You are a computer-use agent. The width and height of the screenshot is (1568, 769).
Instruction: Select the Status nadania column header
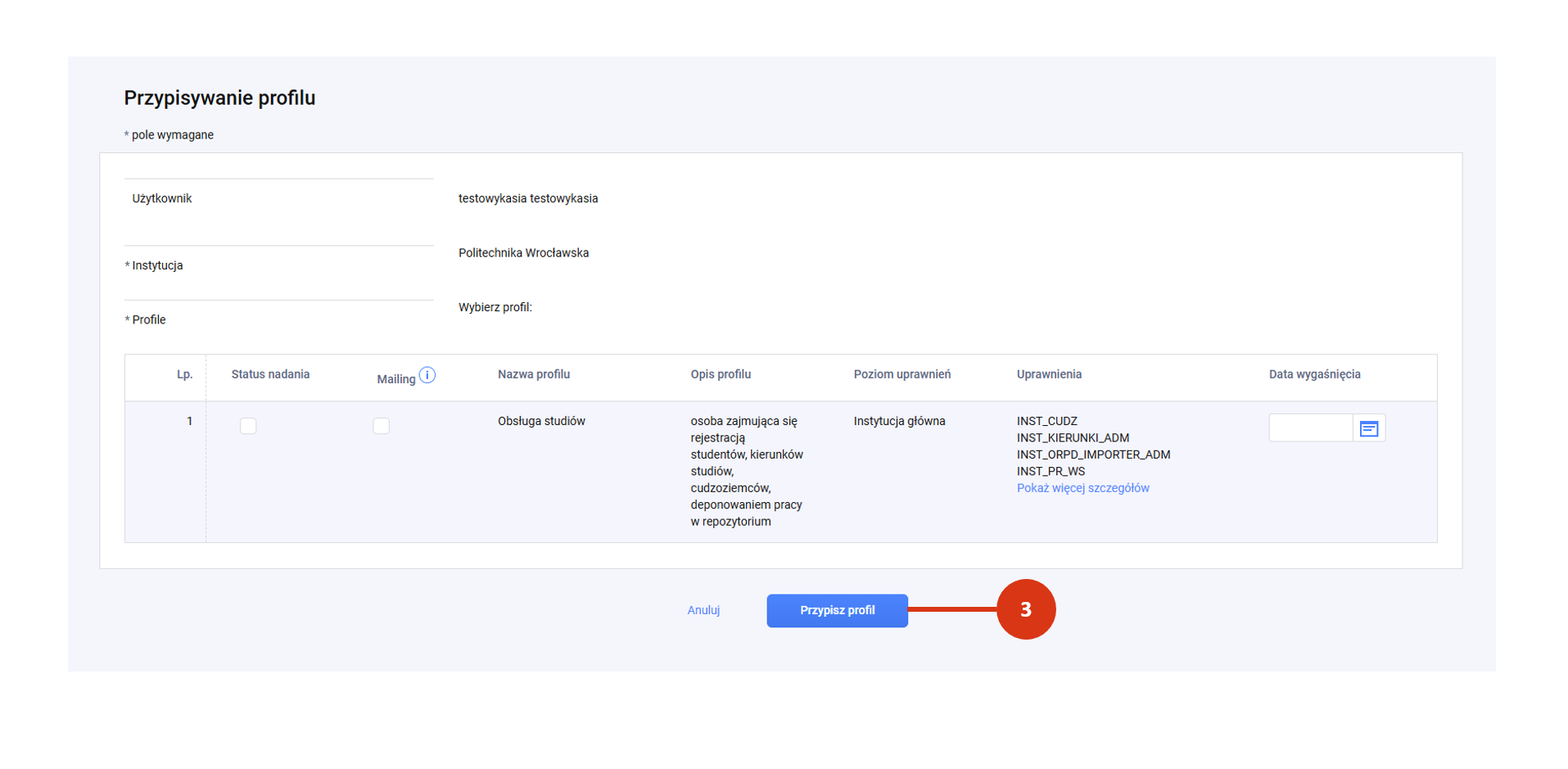pyautogui.click(x=270, y=374)
